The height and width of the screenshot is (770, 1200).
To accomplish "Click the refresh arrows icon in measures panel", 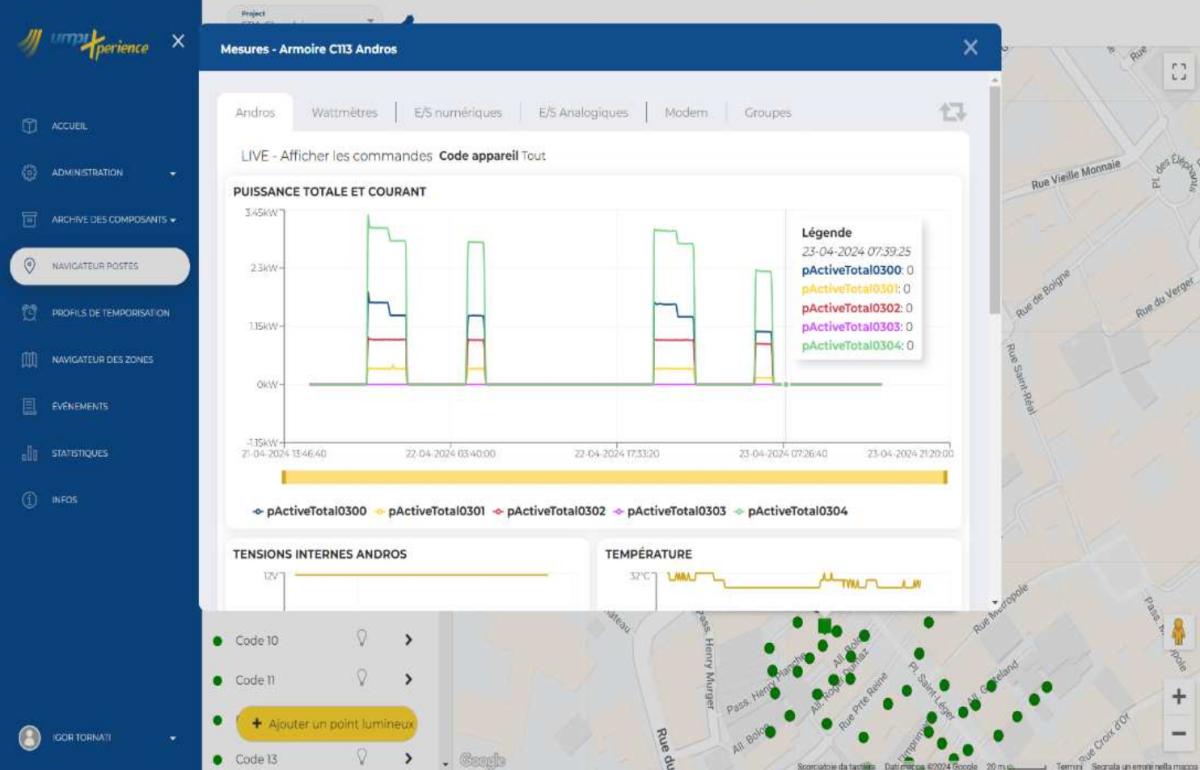I will pyautogui.click(x=952, y=112).
